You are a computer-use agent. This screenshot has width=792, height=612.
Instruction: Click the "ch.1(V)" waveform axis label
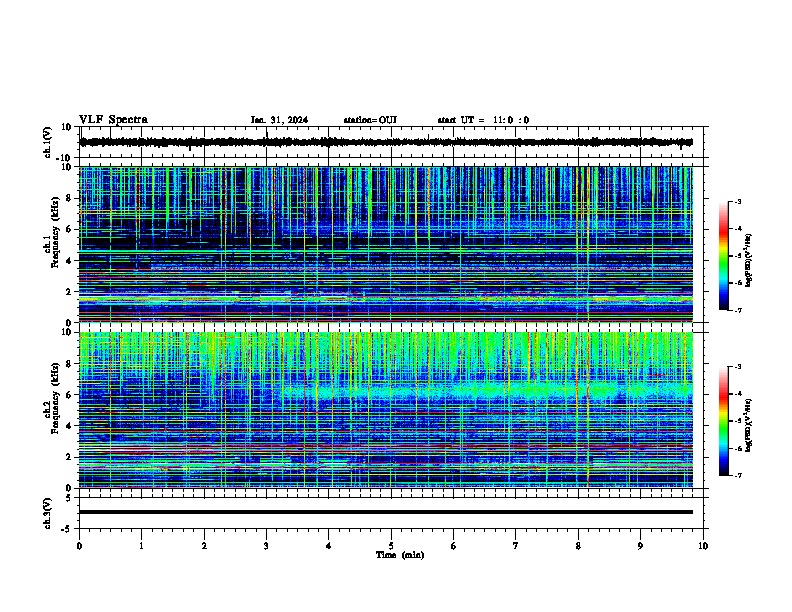click(47, 142)
